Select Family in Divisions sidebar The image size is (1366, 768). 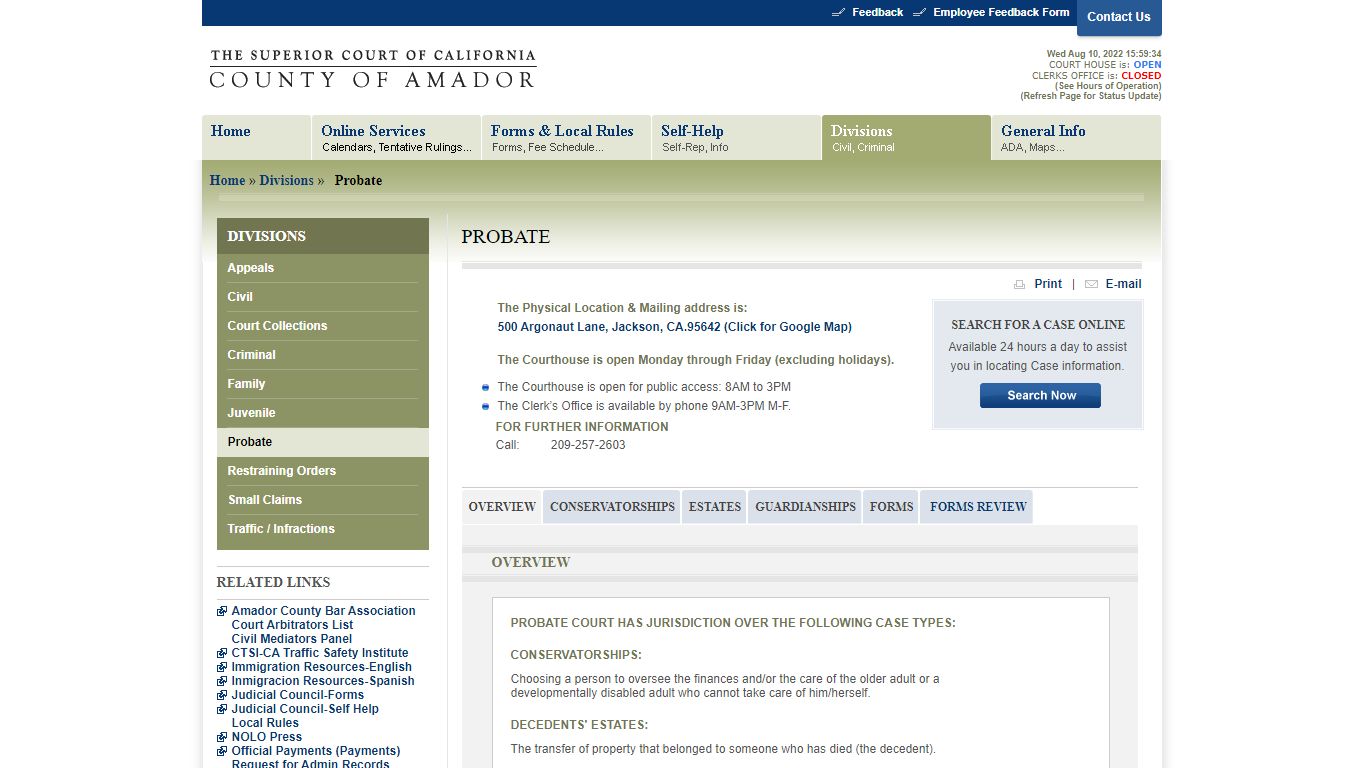(323, 384)
